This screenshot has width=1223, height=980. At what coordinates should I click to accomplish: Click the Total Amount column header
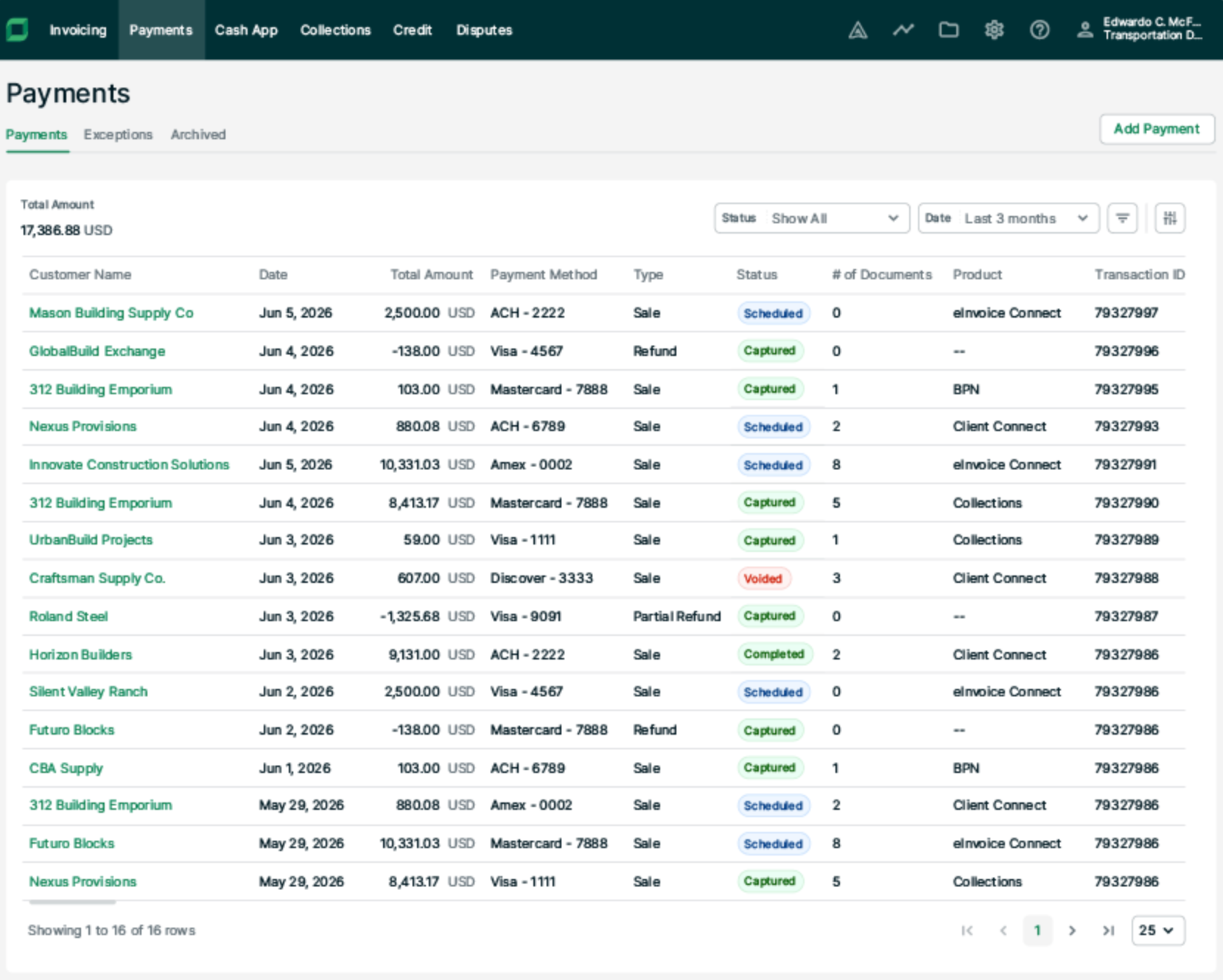tap(432, 275)
